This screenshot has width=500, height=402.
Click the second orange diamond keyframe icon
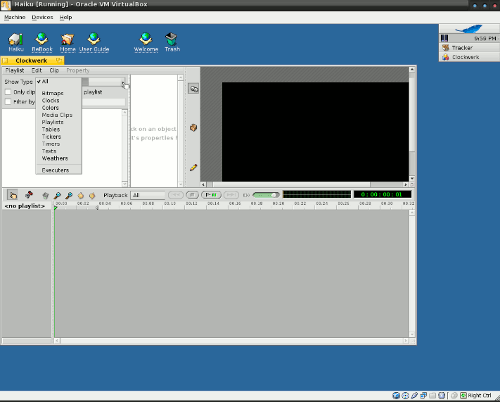click(92, 195)
